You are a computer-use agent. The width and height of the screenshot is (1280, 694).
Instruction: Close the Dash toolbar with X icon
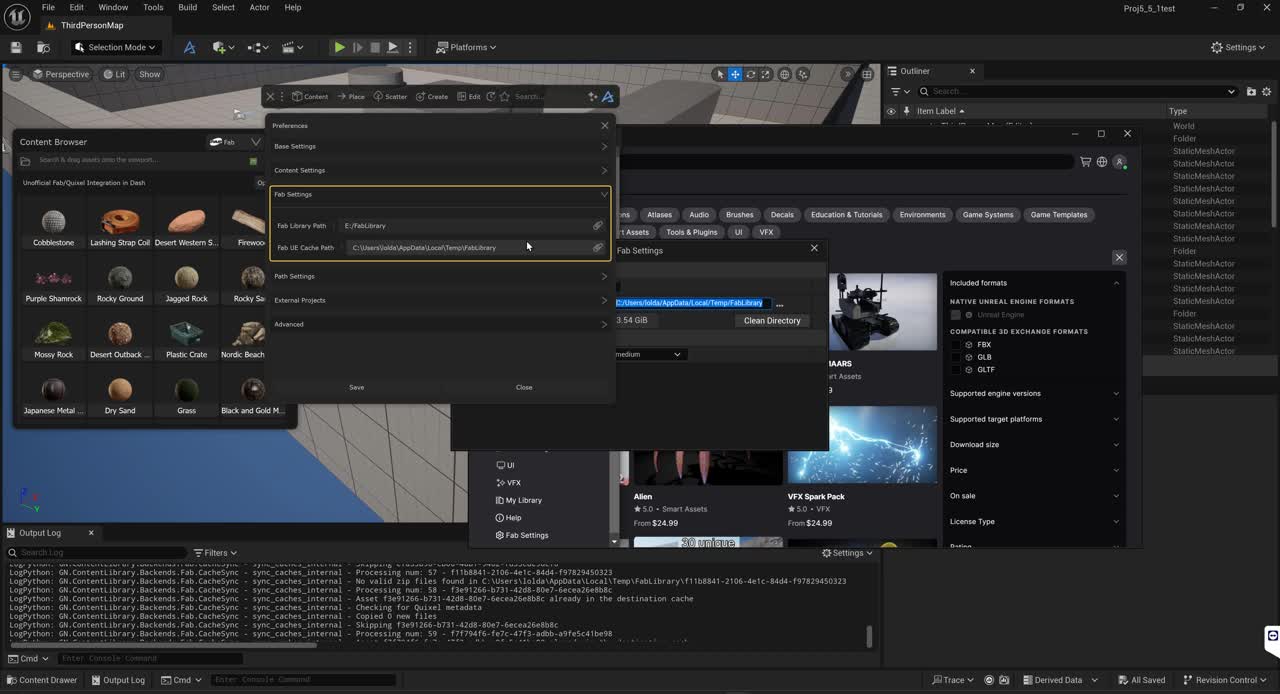point(270,96)
